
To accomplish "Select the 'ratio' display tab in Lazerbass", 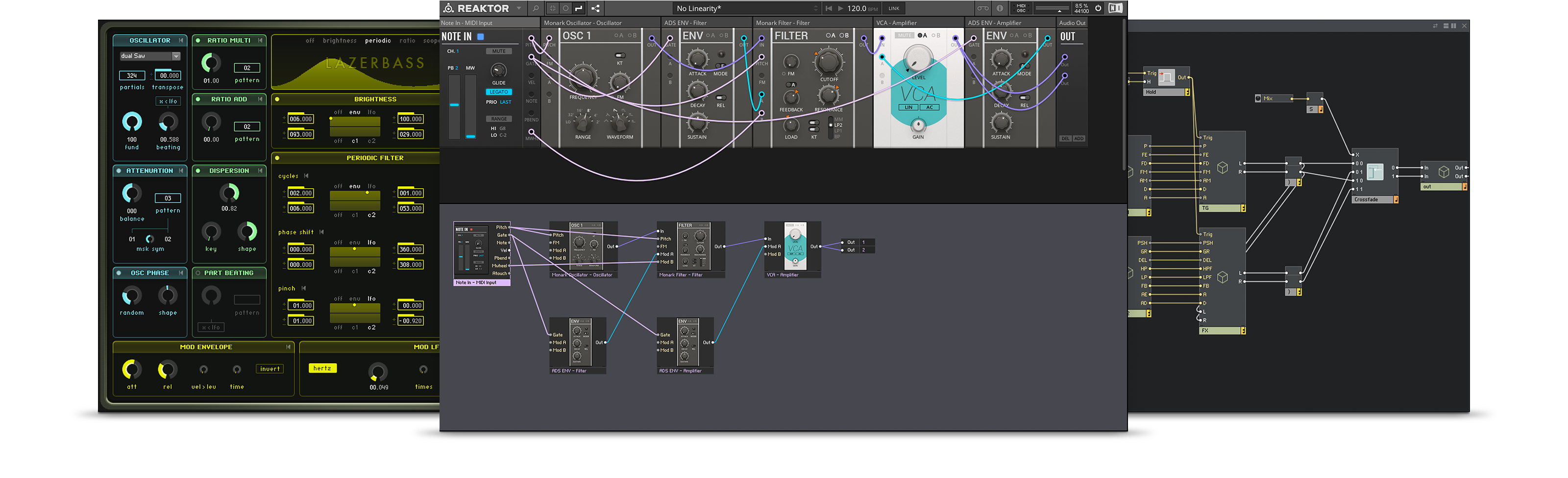I will point(407,41).
